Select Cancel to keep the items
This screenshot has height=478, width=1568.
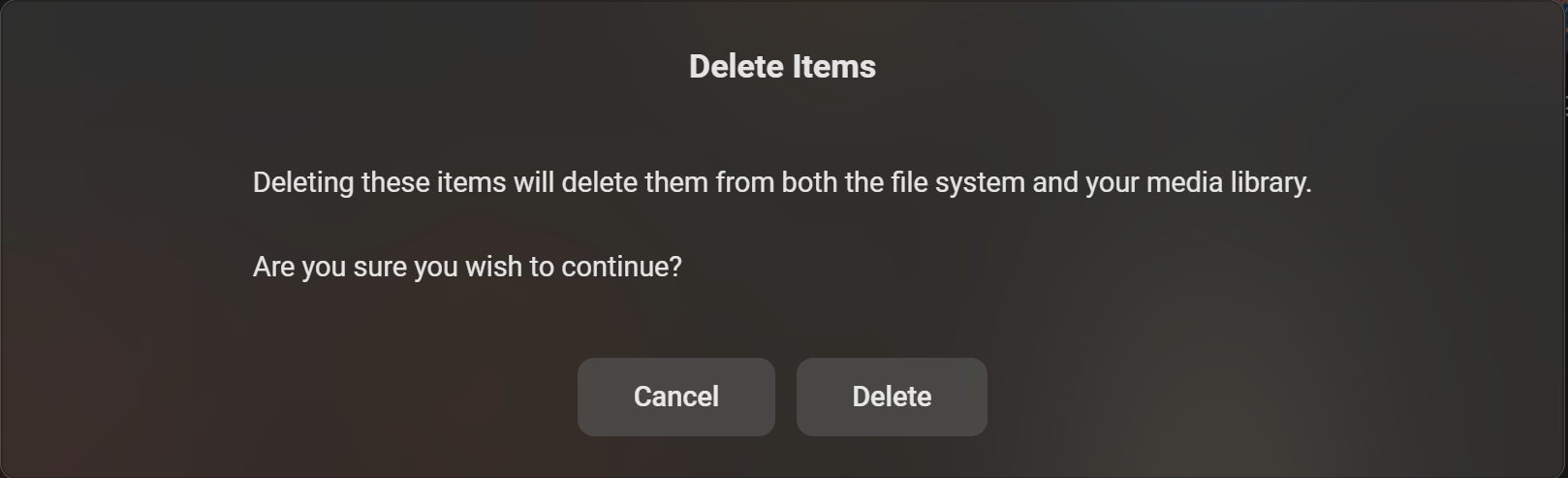[675, 397]
